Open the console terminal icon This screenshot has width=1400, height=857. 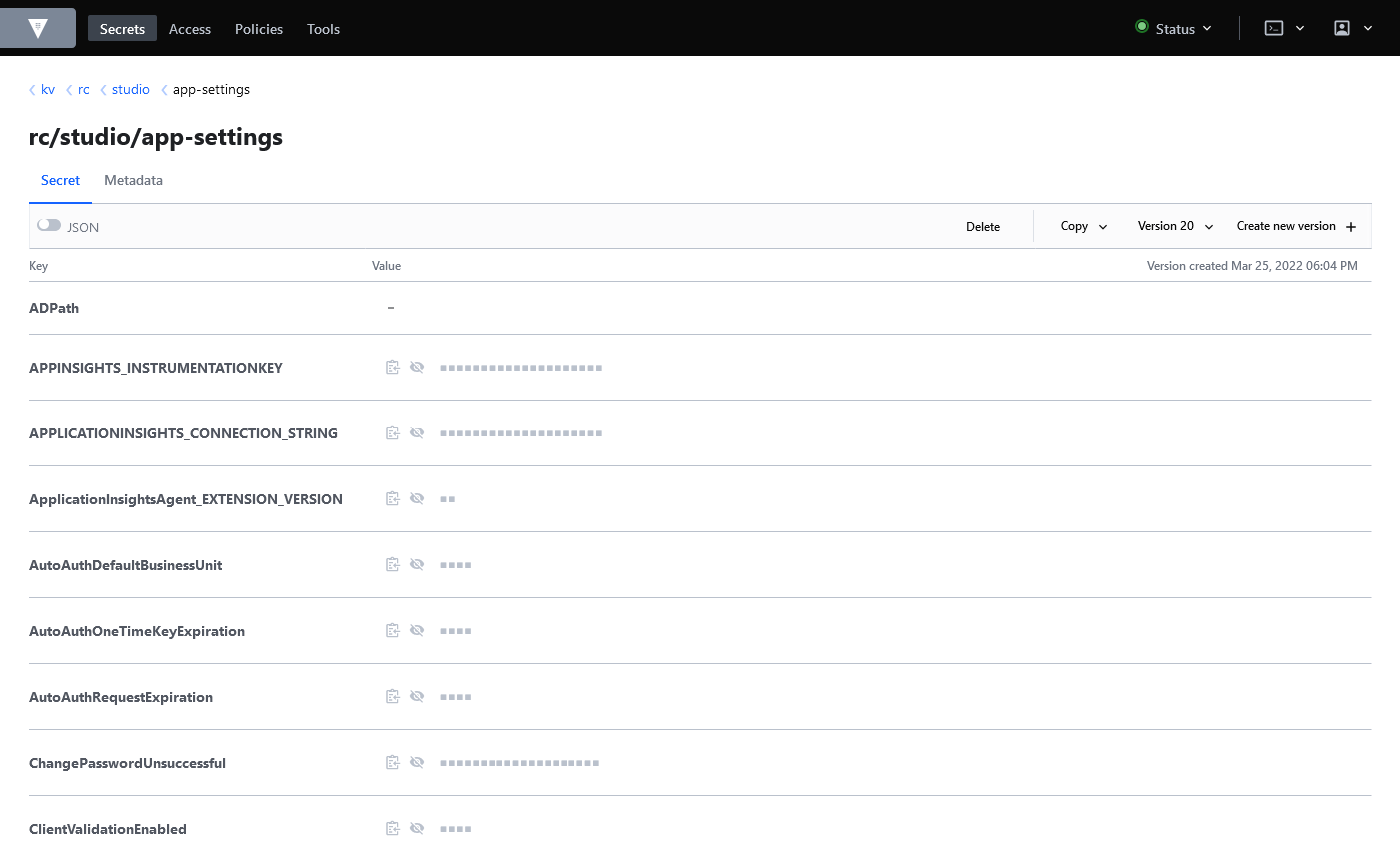click(x=1274, y=28)
